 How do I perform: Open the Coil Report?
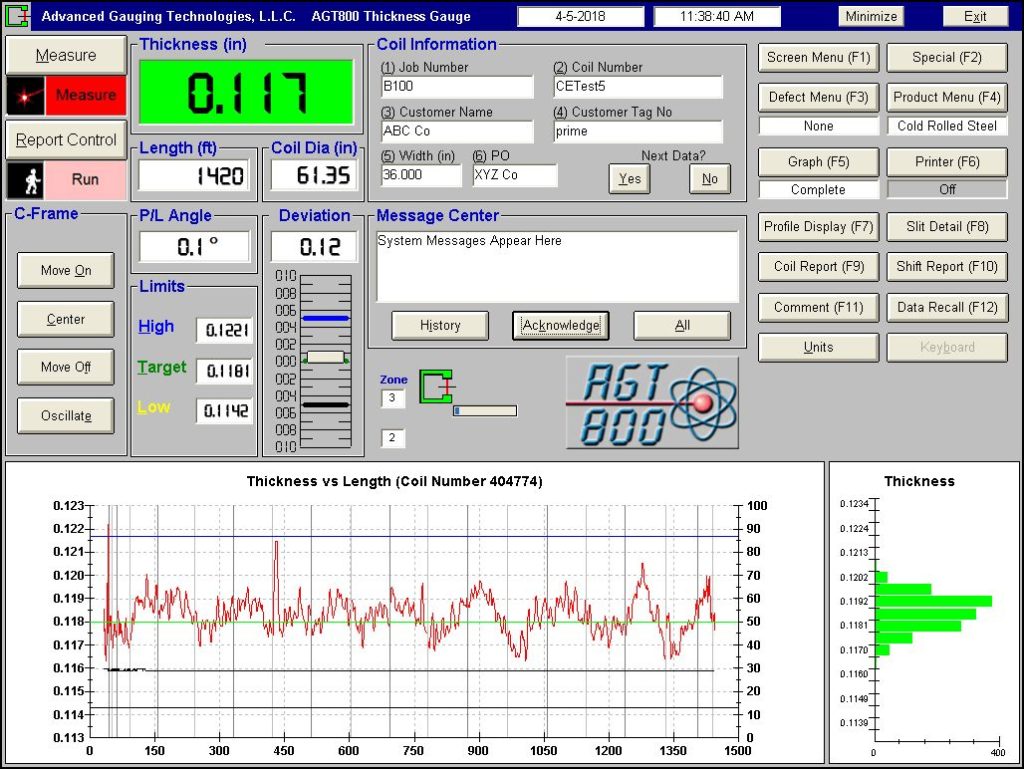point(817,267)
